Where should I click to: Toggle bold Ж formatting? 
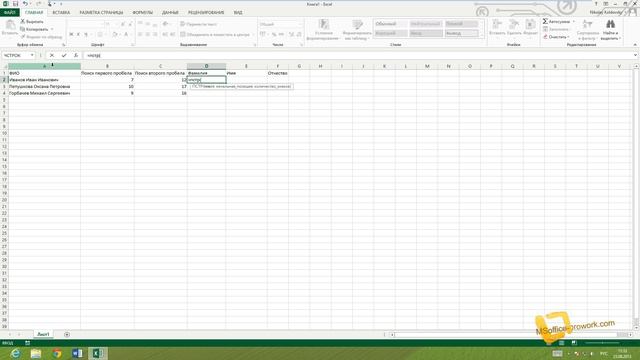click(71, 35)
